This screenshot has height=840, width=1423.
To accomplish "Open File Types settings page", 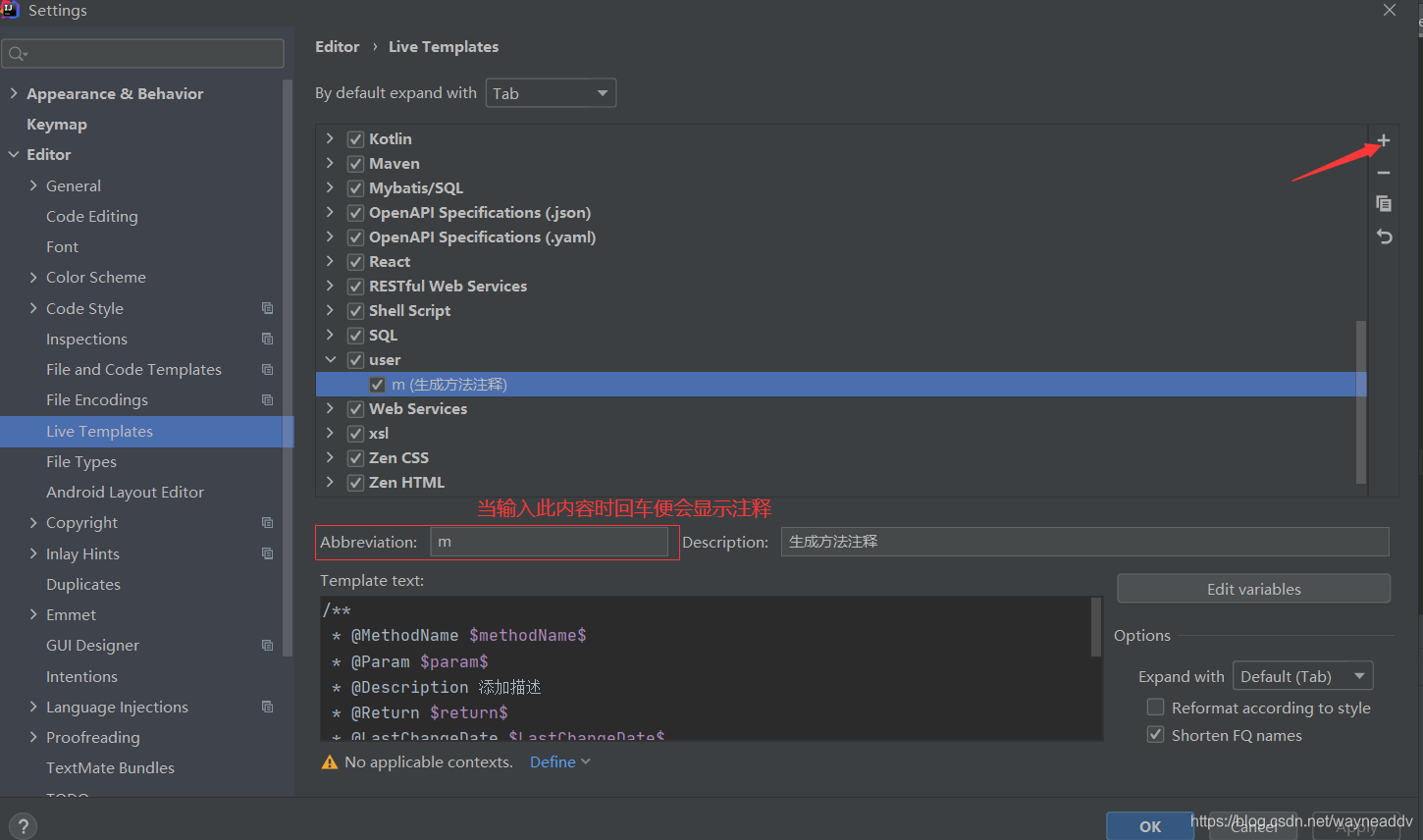I will click(81, 461).
